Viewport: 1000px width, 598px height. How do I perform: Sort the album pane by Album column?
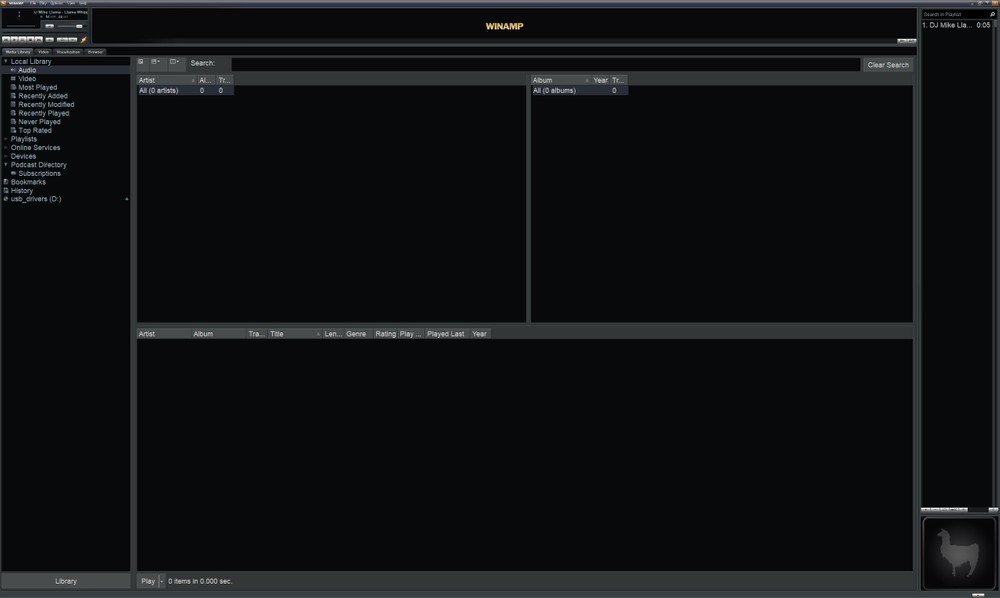561,80
